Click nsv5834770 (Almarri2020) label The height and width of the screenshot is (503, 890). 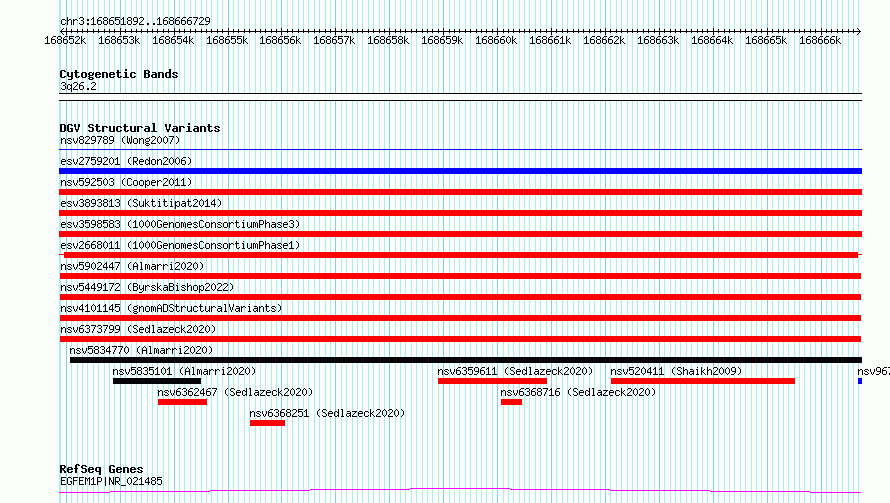tap(141, 350)
